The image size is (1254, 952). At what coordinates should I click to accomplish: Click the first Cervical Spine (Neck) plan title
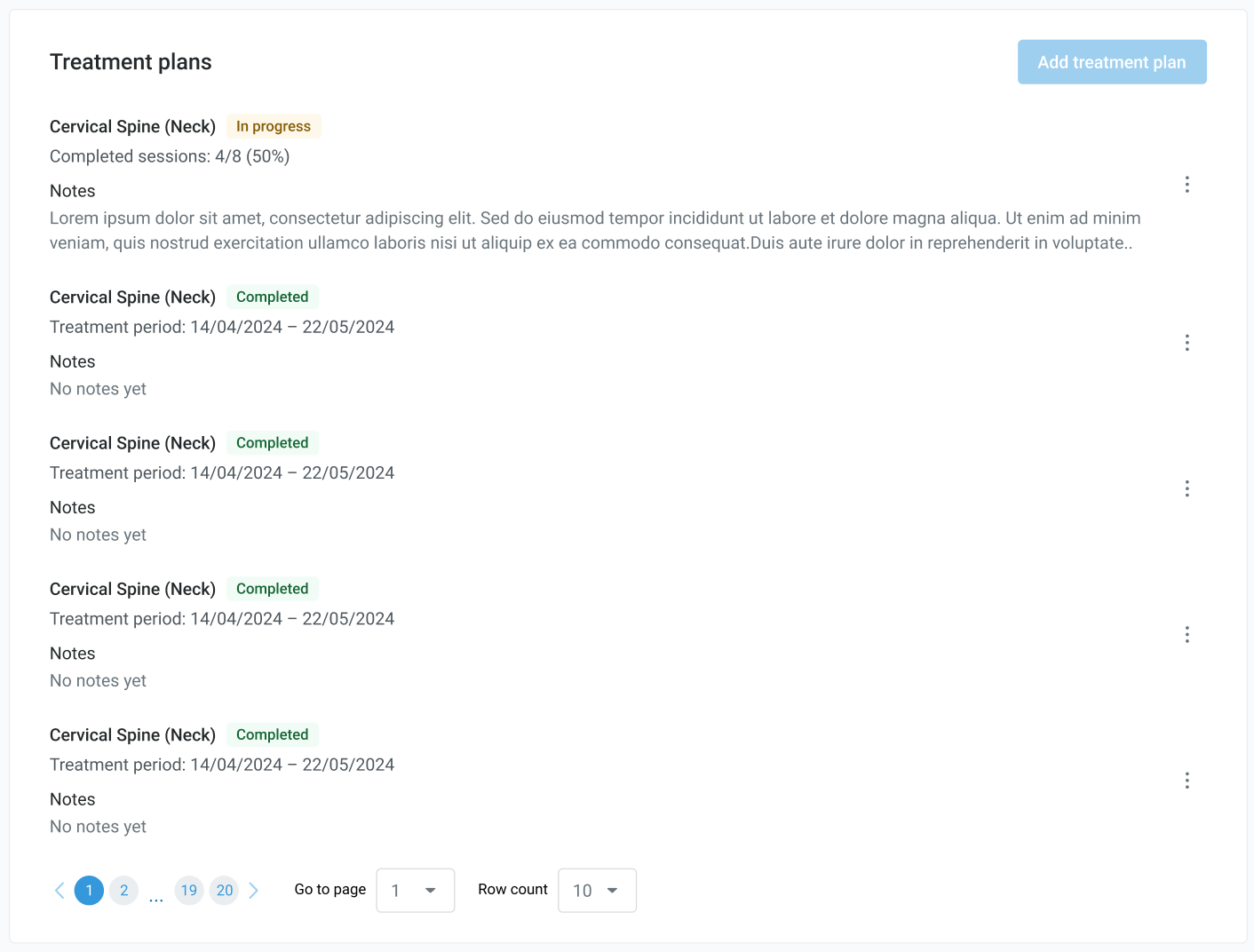pyautogui.click(x=132, y=126)
